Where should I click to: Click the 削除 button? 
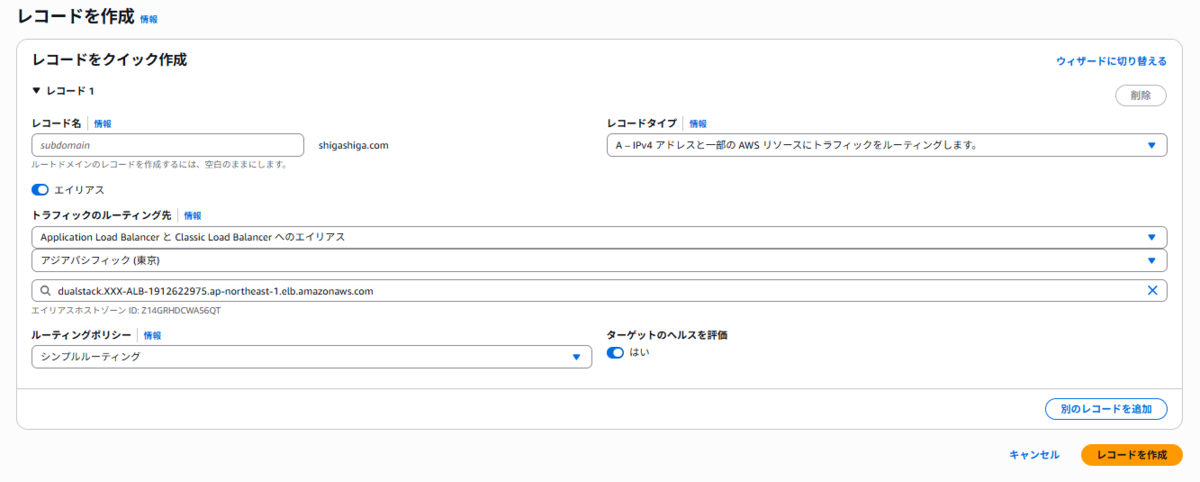[1140, 96]
